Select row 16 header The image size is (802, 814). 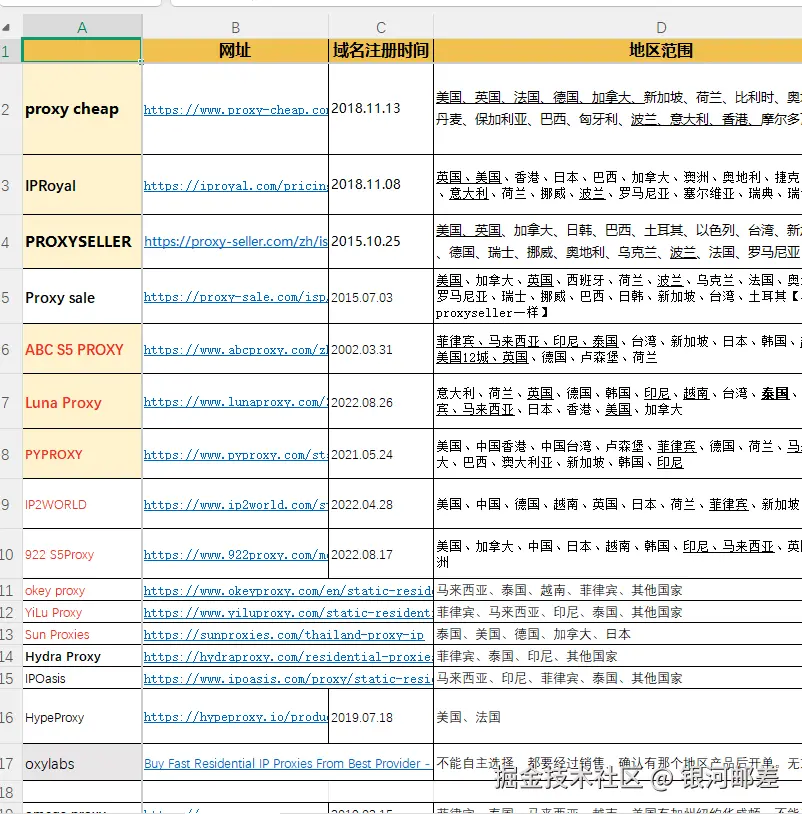[x=10, y=717]
